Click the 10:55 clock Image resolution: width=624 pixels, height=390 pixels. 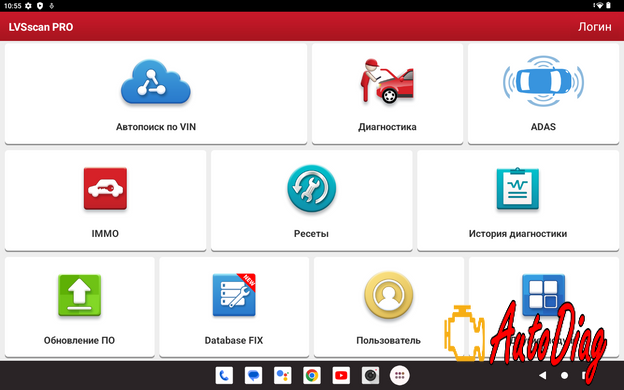tap(12, 6)
